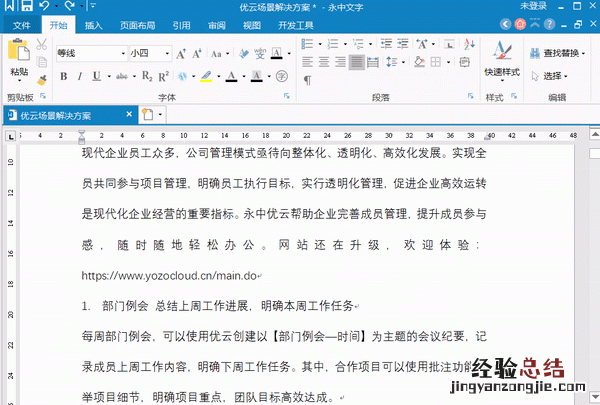Toggle Bold formatting
This screenshot has width=600, height=405.
[63, 76]
